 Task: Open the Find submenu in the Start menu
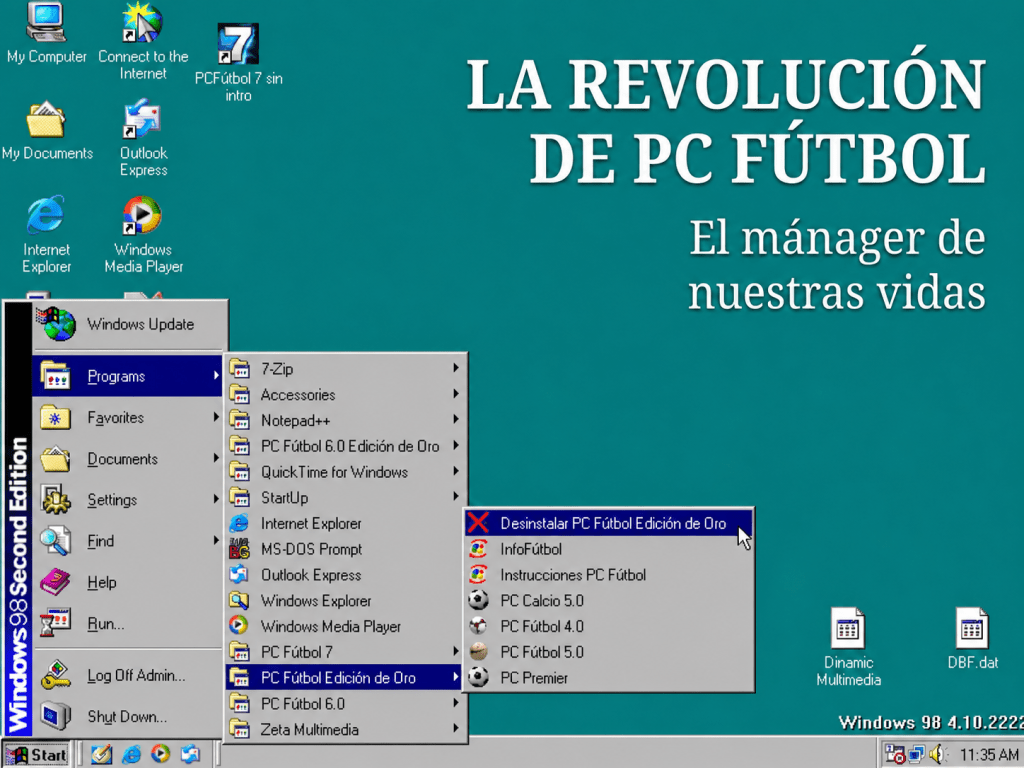(128, 541)
